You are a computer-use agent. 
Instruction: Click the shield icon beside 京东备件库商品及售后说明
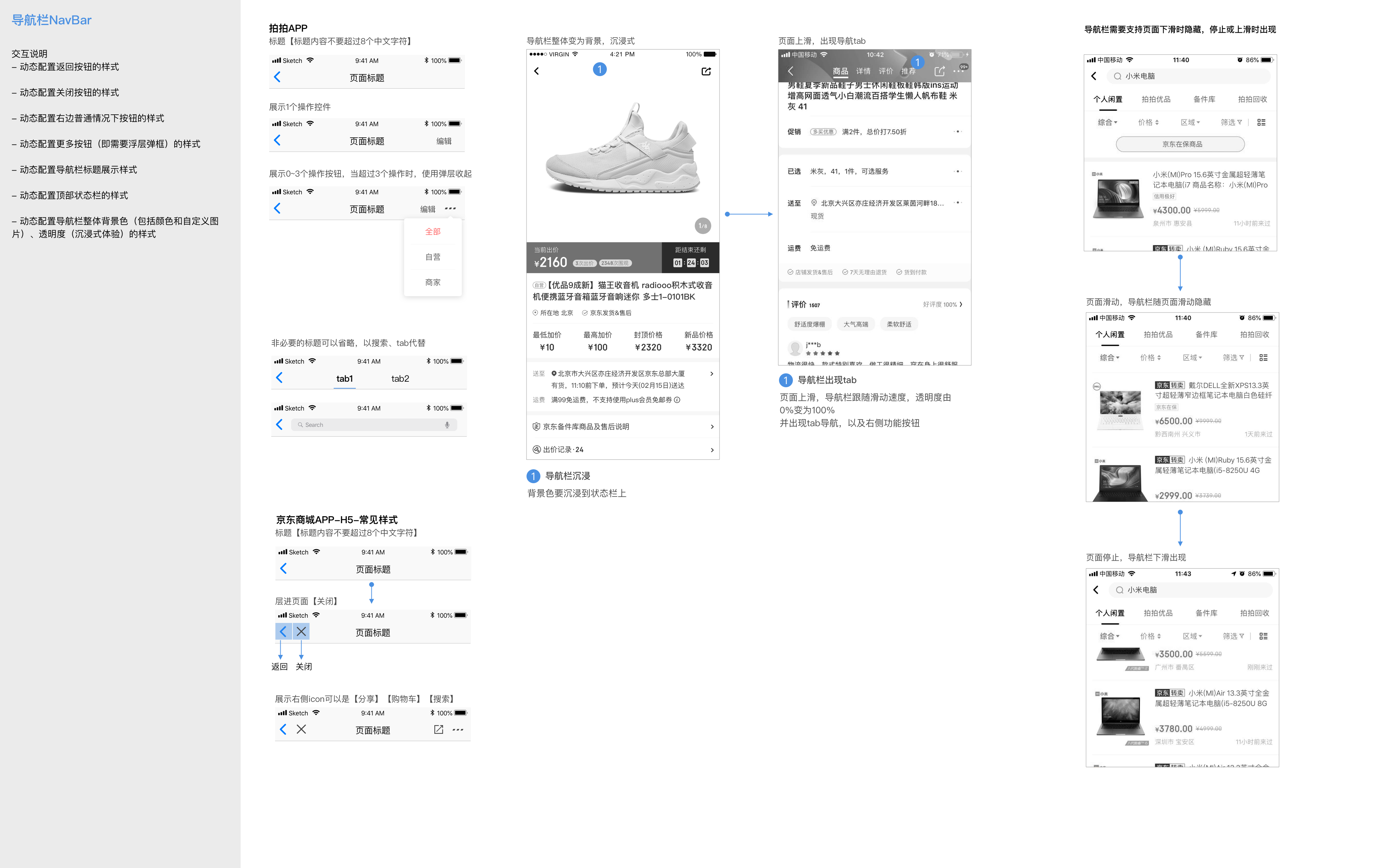click(536, 427)
